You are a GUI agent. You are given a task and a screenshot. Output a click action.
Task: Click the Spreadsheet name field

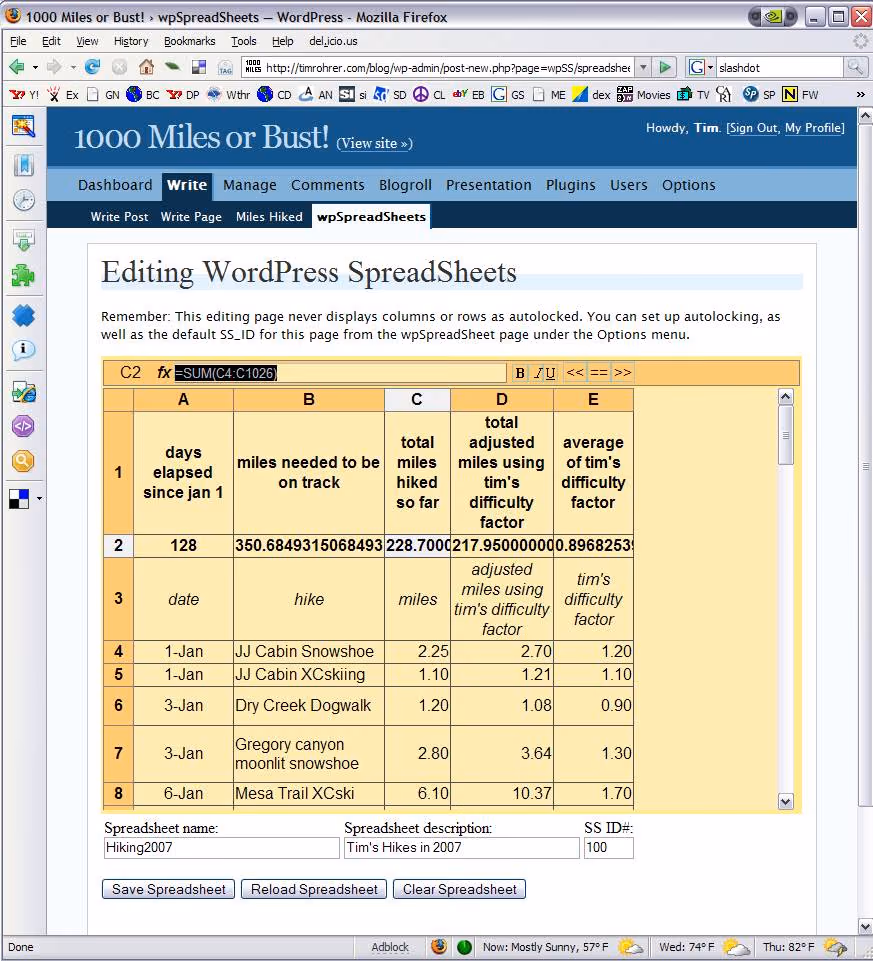click(221, 848)
